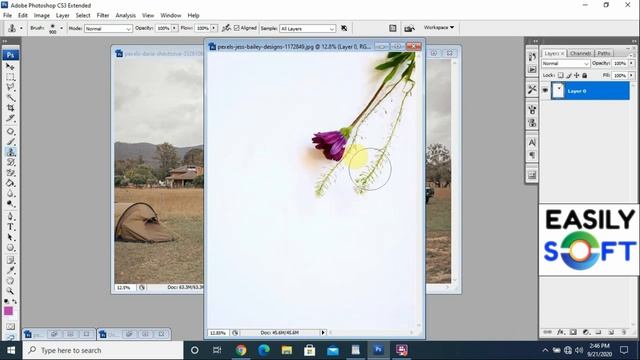Viewport: 640px width, 360px height.
Task: Select the Dodge tool
Action: (x=10, y=204)
